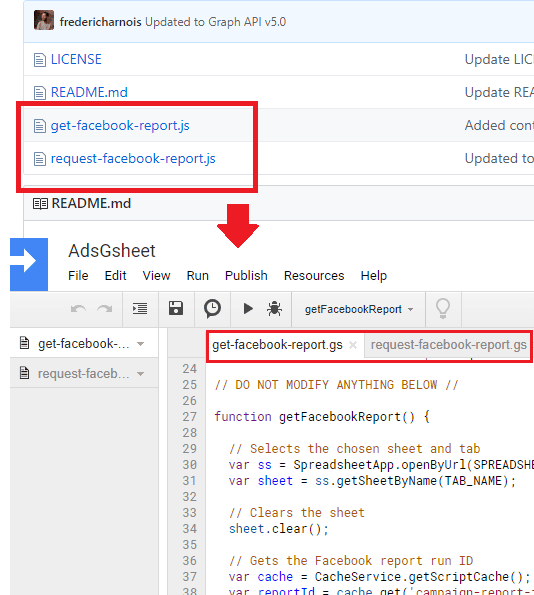Open the LICENSE file link
The image size is (534, 595).
[76, 60]
